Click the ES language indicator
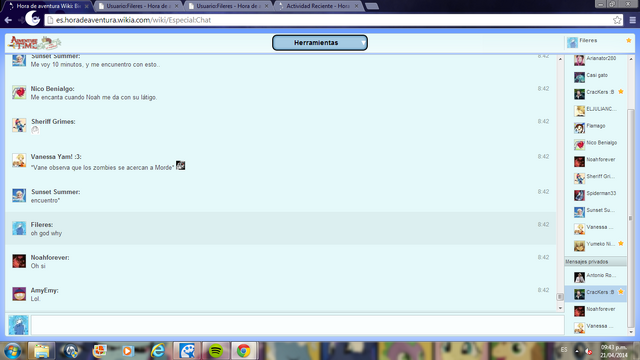 pos(564,350)
